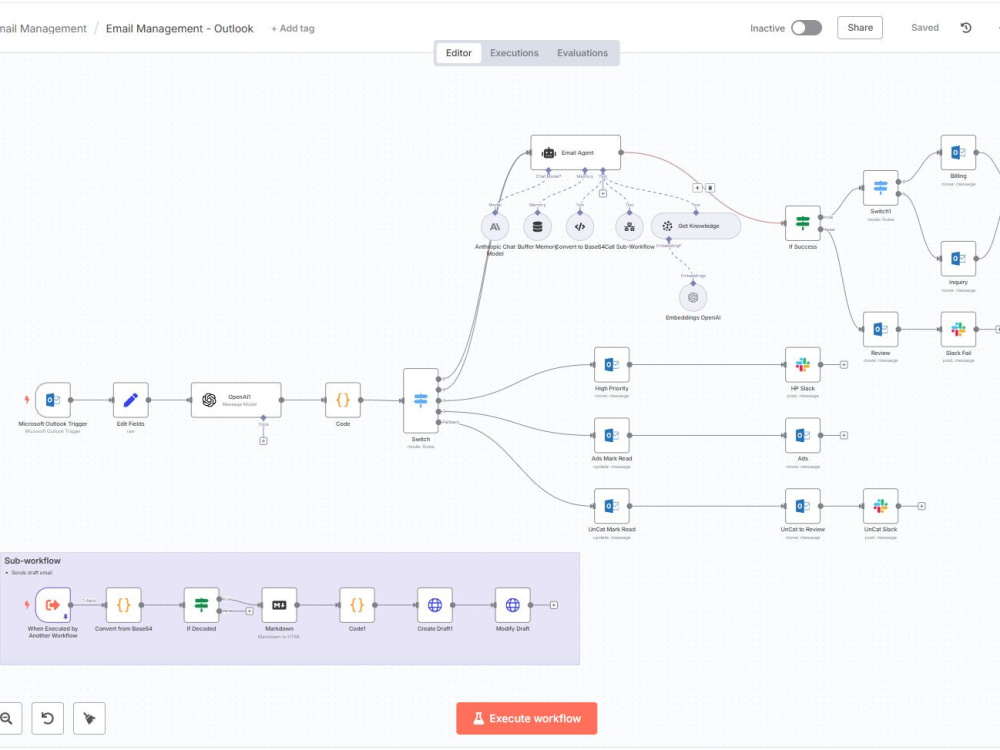Add node after Ads plus connector
The image size is (1000, 750).
click(x=844, y=435)
